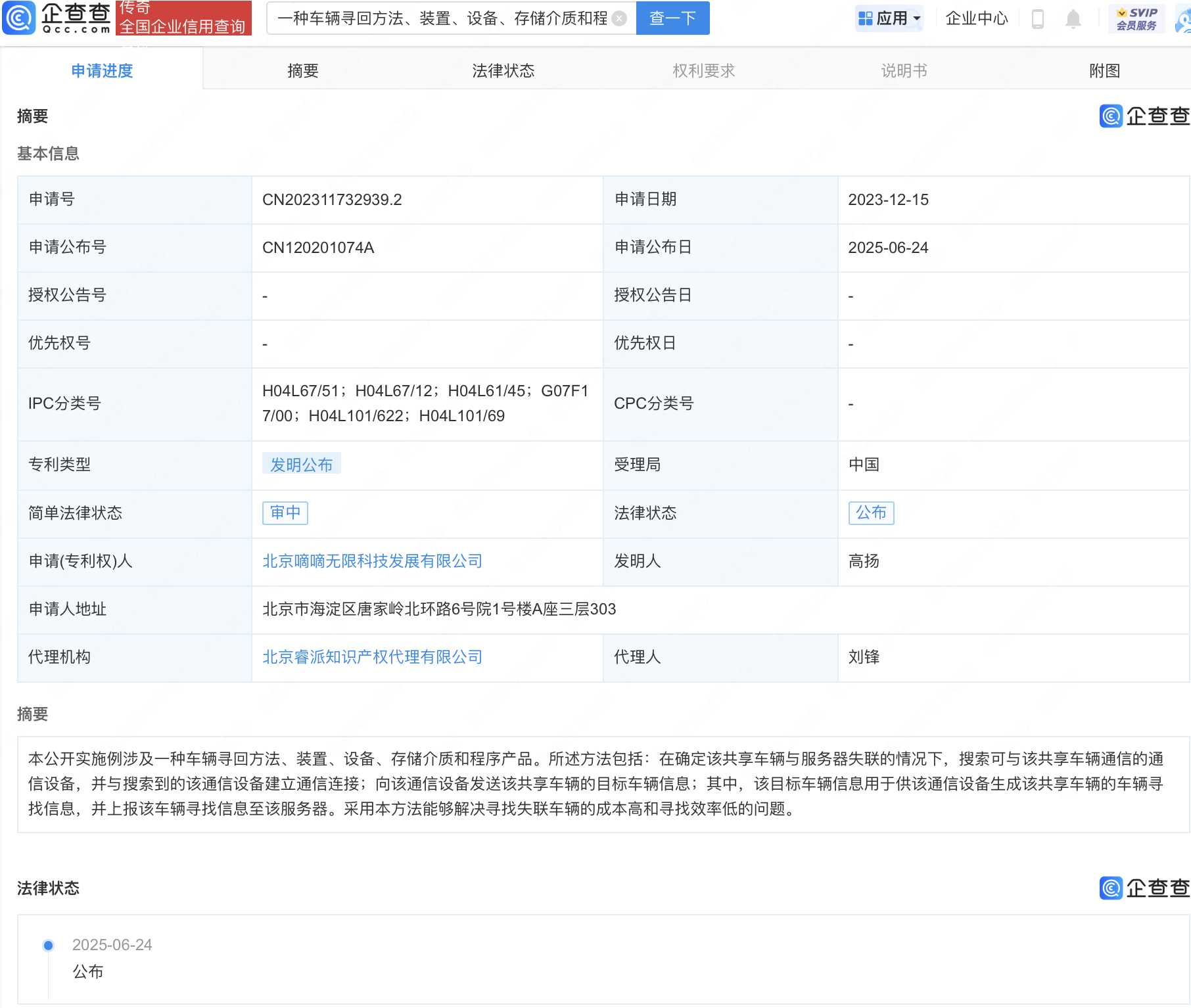1191x1008 pixels.
Task: Click the CPC分类号 label cell
Action: coord(720,403)
